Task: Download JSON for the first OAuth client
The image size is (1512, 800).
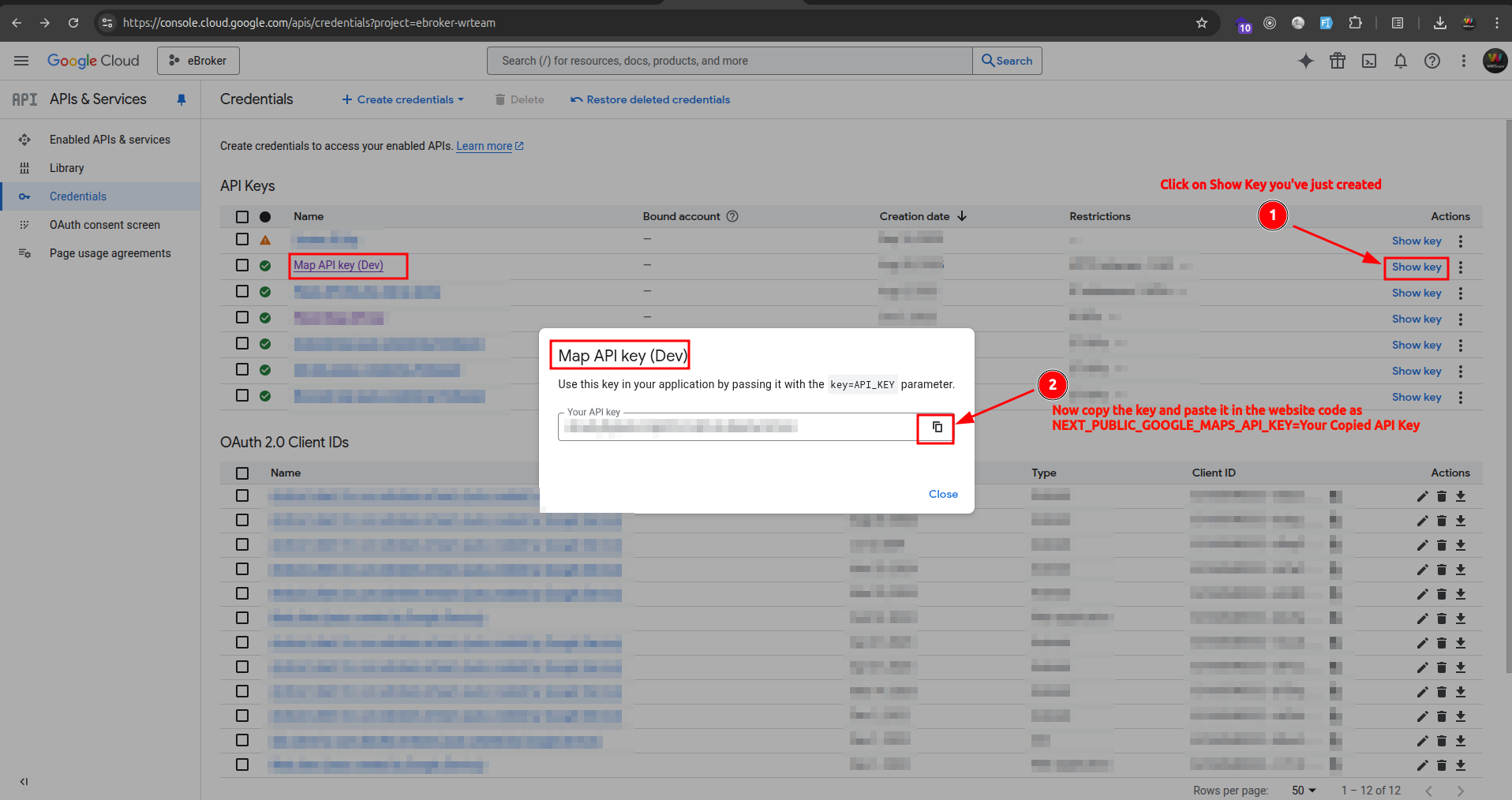Action: tap(1461, 496)
